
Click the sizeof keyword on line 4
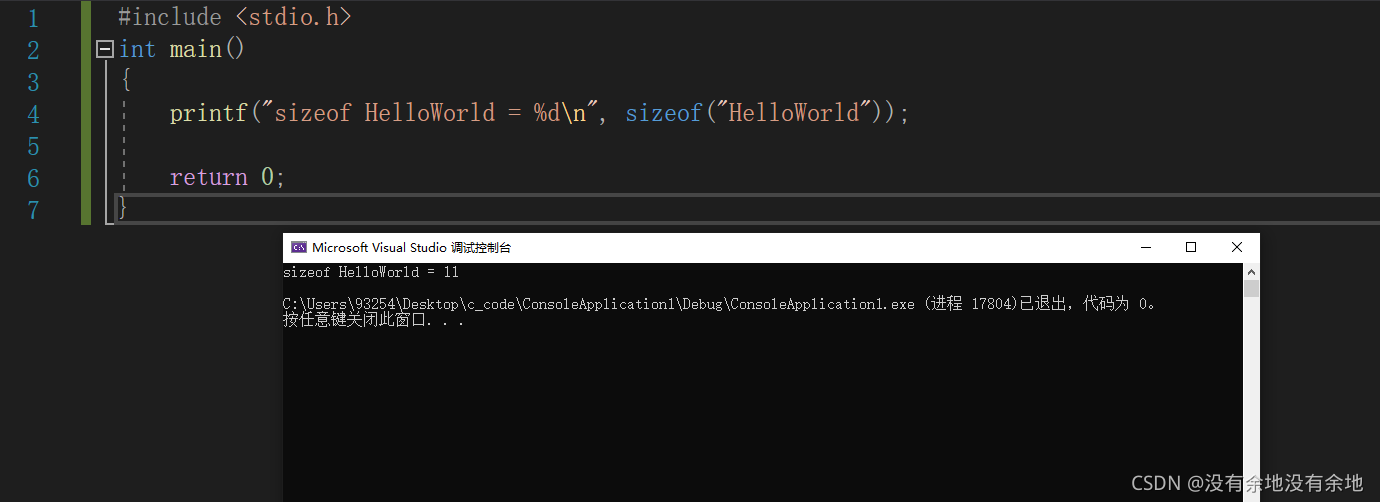[664, 113]
